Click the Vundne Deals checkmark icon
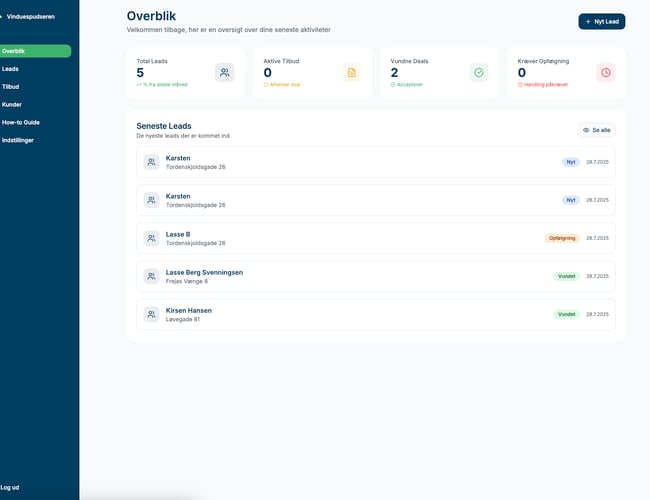650x500 pixels. pos(478,72)
